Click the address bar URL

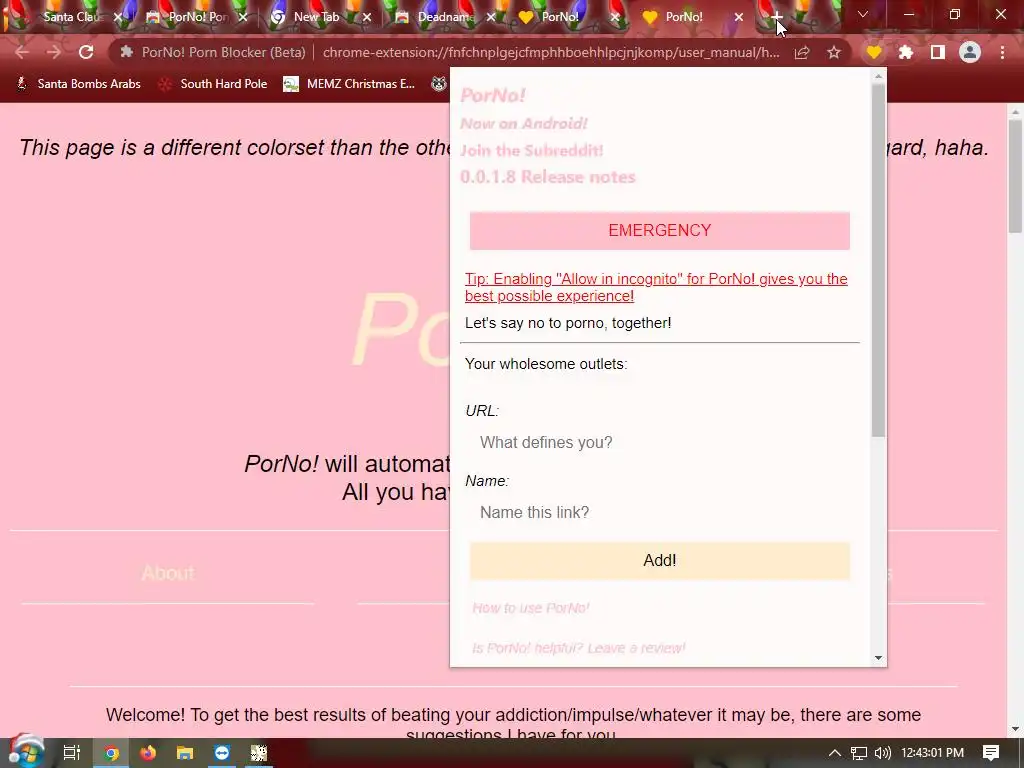click(x=551, y=52)
